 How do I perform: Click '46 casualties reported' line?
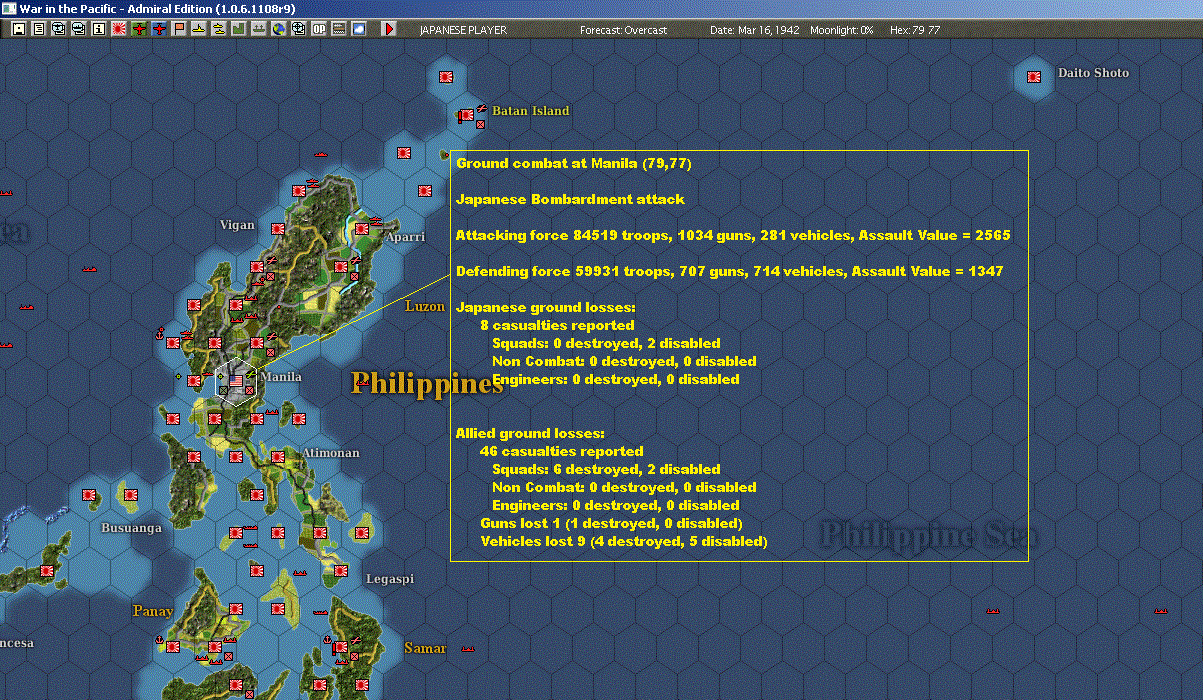[x=562, y=451]
